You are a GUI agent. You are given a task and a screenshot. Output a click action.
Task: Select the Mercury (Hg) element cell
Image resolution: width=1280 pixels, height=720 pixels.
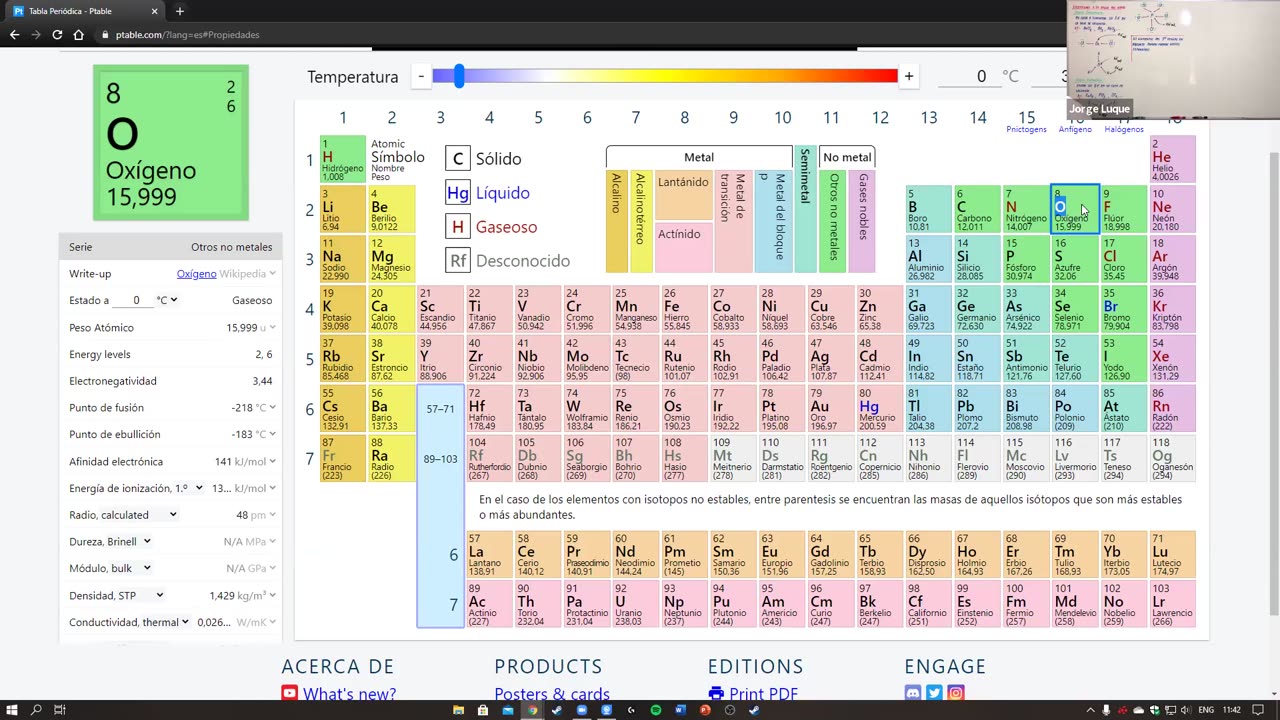click(x=879, y=408)
